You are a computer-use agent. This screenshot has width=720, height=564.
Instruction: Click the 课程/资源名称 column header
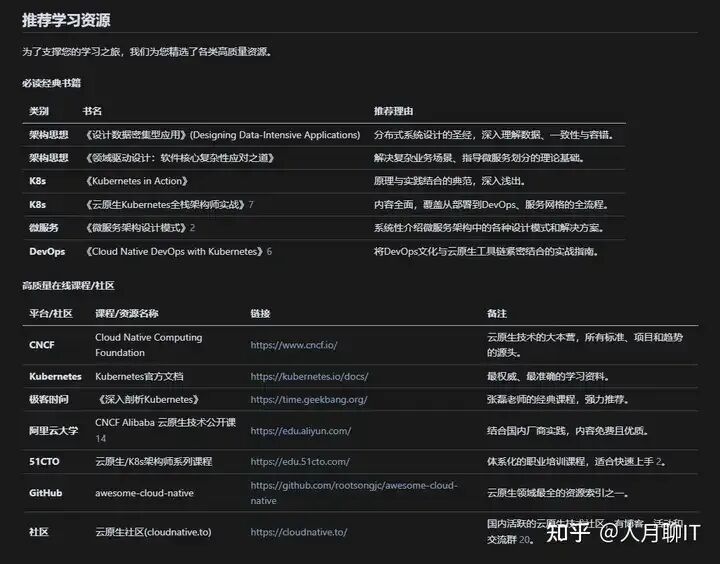pyautogui.click(x=127, y=314)
